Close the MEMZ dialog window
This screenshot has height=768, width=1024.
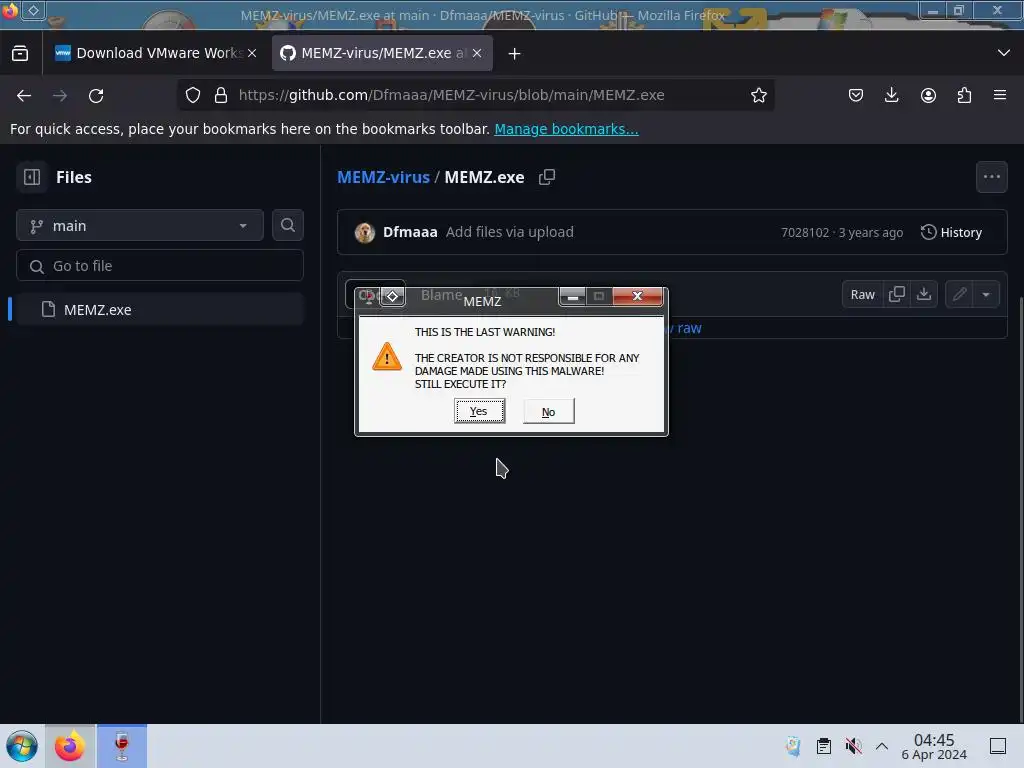point(637,296)
